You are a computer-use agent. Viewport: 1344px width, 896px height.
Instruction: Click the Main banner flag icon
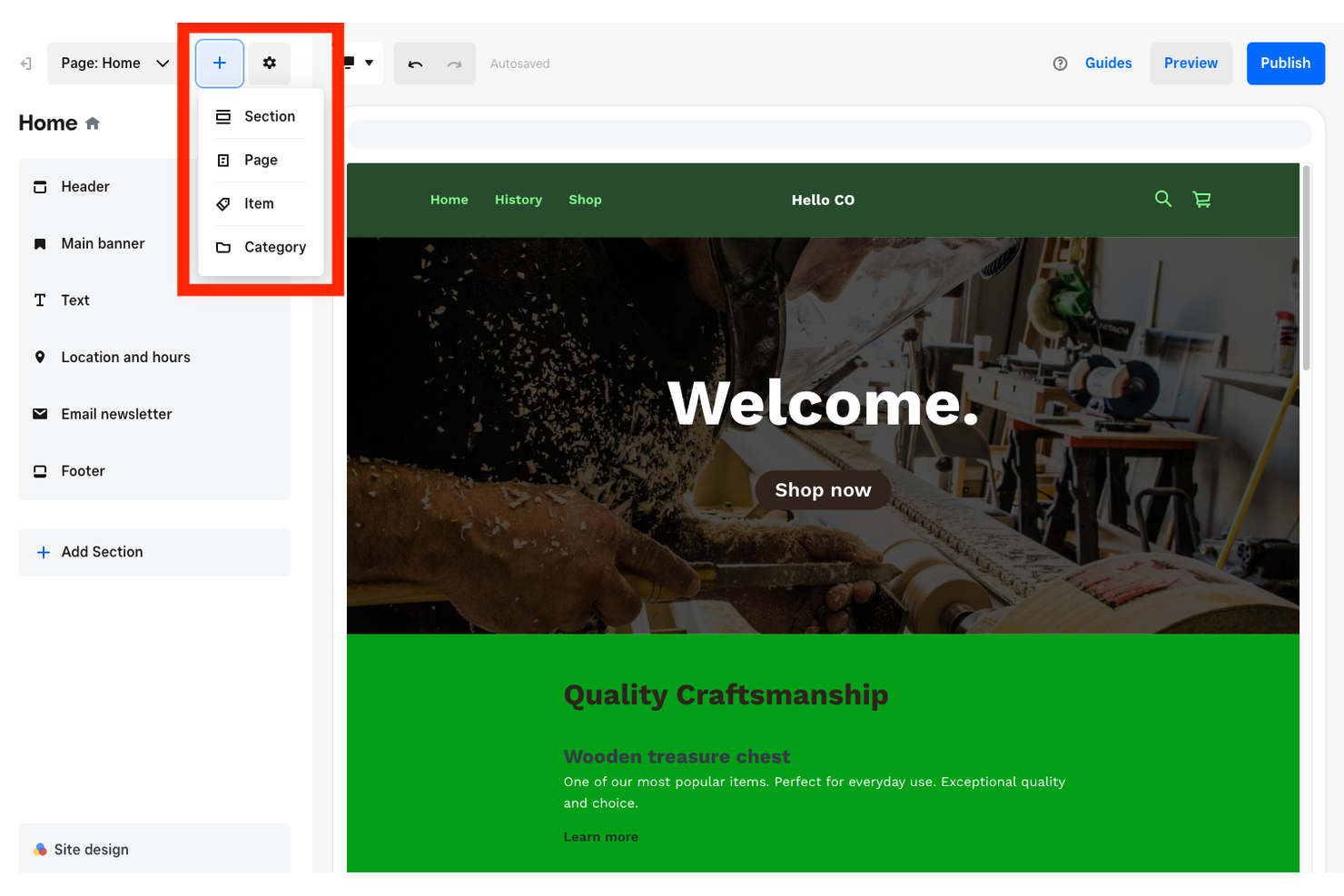pyautogui.click(x=40, y=243)
